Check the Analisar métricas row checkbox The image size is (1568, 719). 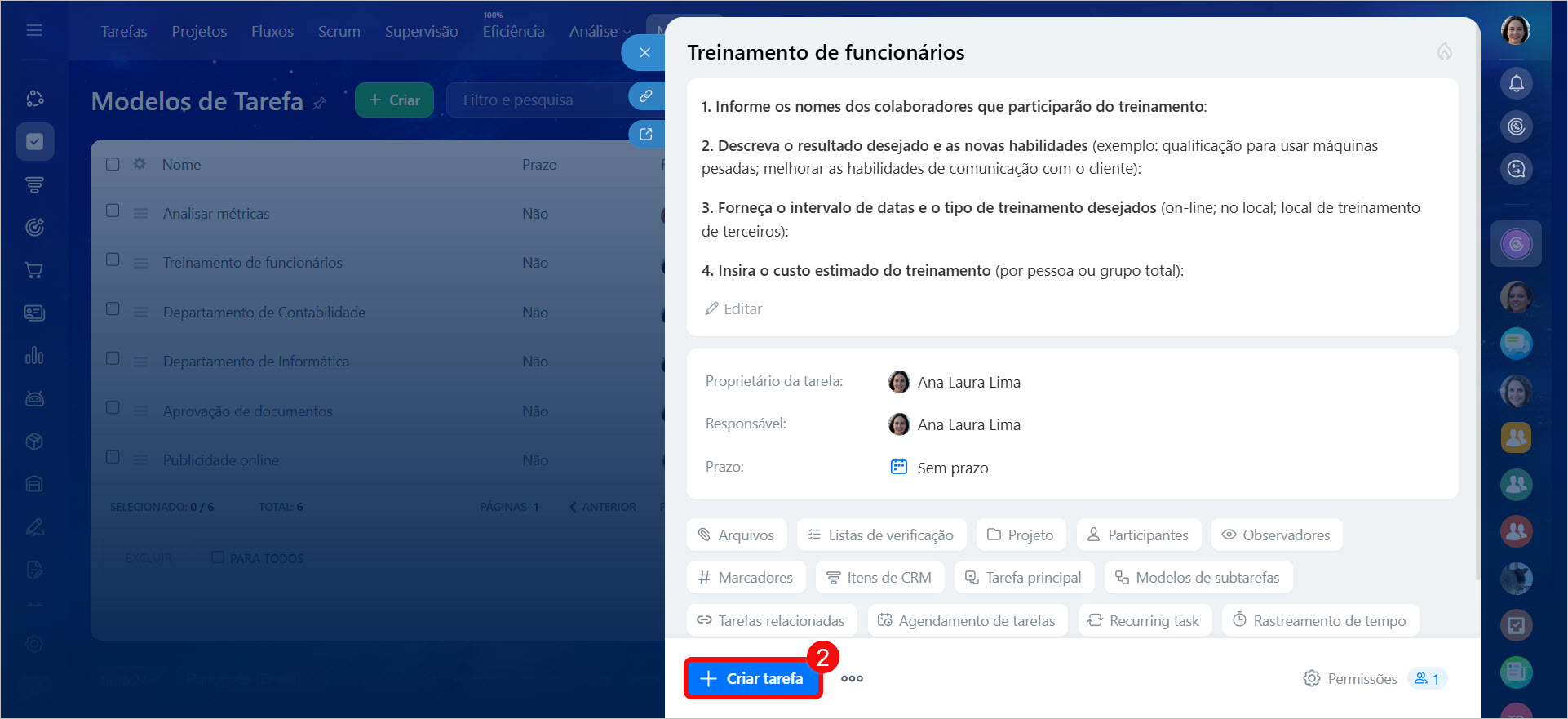coord(113,211)
